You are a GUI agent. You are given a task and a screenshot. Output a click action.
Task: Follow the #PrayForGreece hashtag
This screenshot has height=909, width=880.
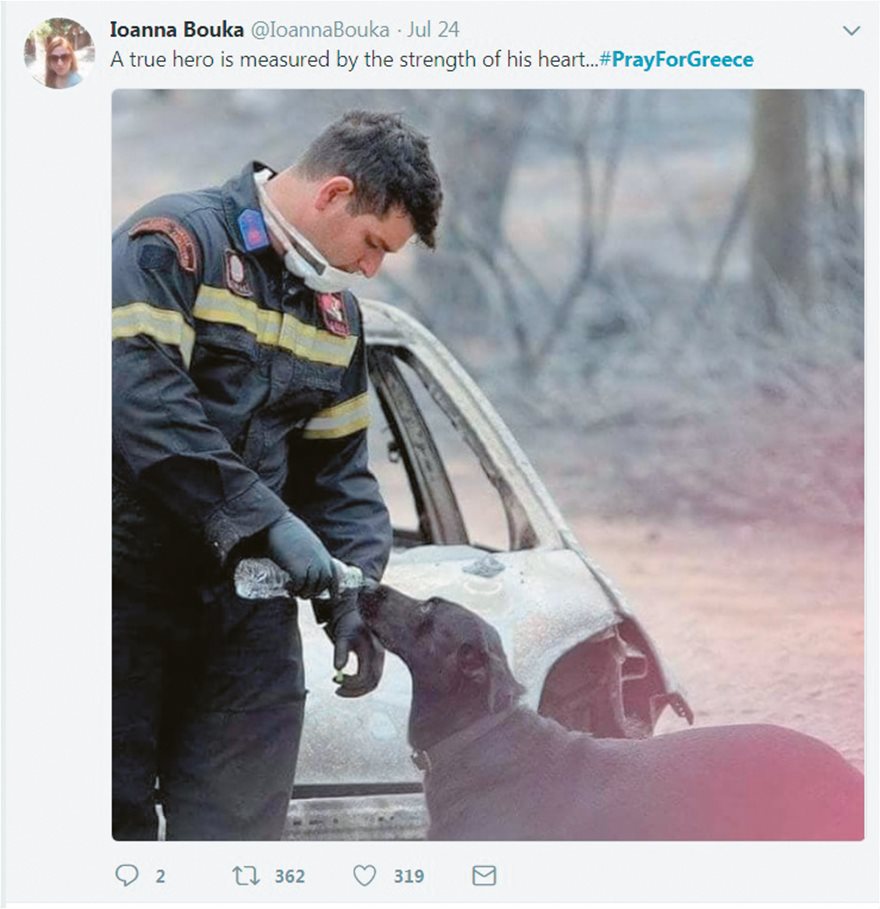point(677,59)
